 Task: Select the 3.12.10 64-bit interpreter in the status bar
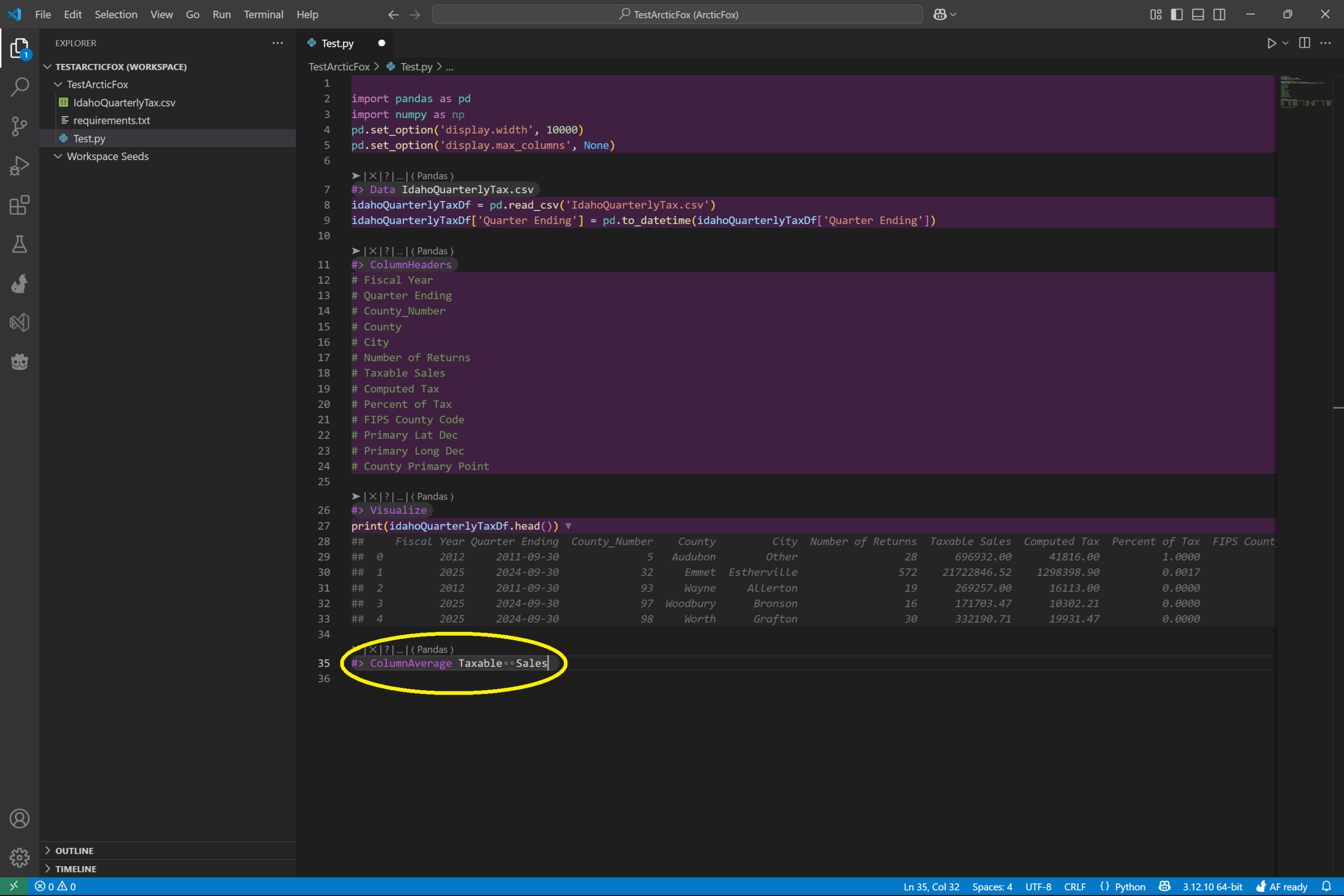point(1213,886)
